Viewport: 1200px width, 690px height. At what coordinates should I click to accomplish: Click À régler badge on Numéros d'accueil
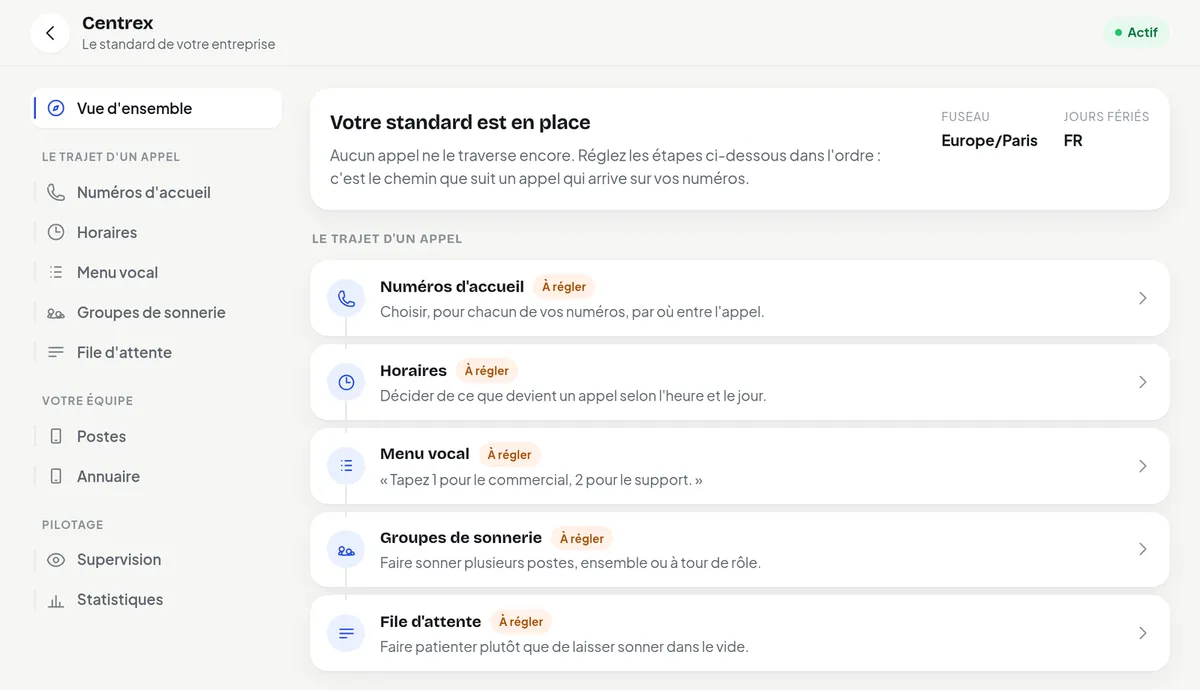click(x=564, y=287)
